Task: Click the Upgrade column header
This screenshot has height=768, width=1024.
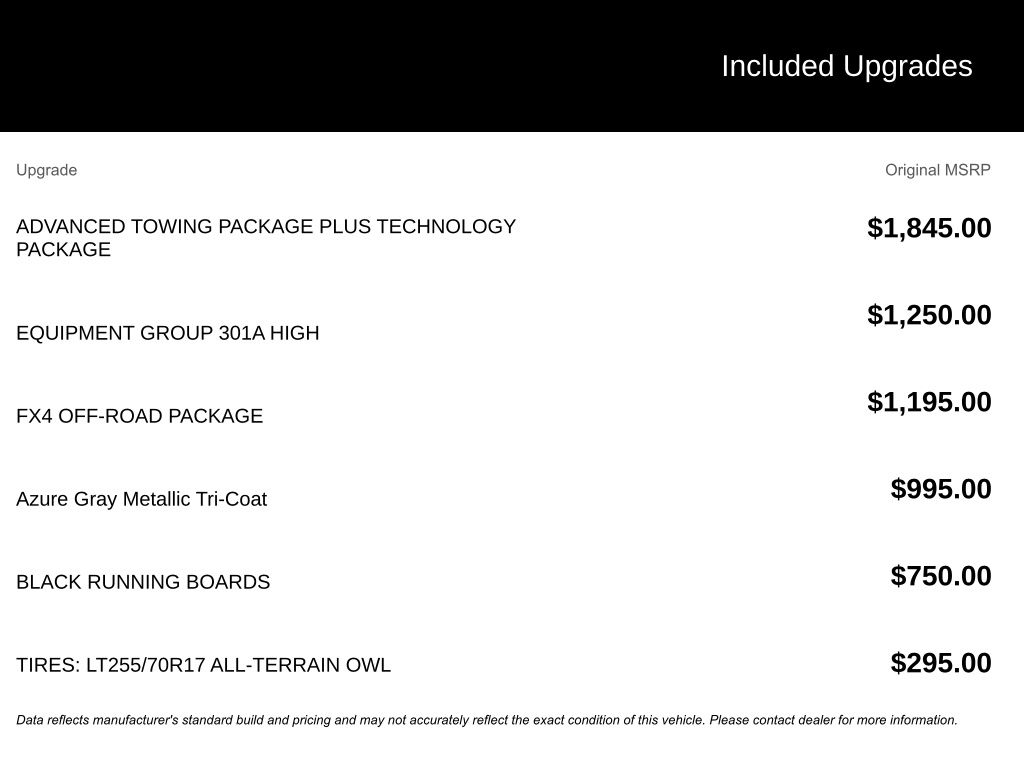Action: [46, 170]
